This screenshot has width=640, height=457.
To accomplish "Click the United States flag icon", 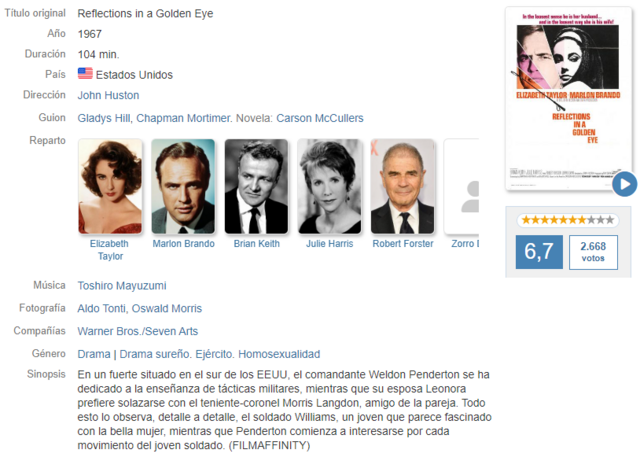I will point(85,73).
